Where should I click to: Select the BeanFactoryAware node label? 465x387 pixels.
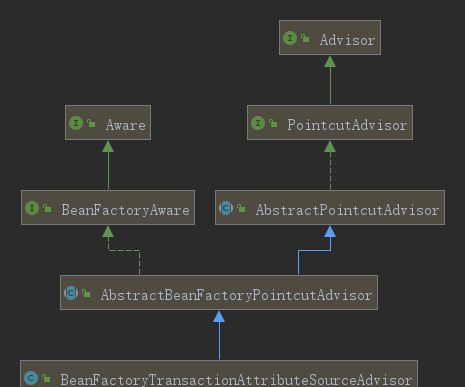point(125,210)
